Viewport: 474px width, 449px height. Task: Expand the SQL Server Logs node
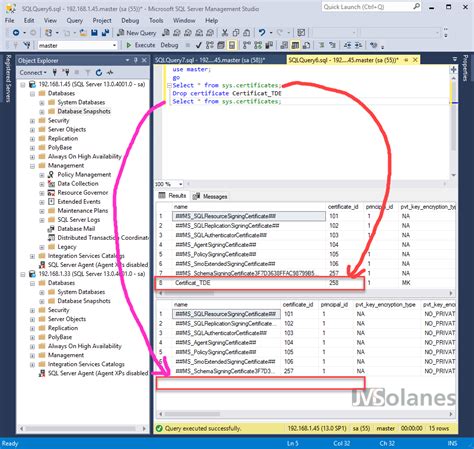[42, 220]
